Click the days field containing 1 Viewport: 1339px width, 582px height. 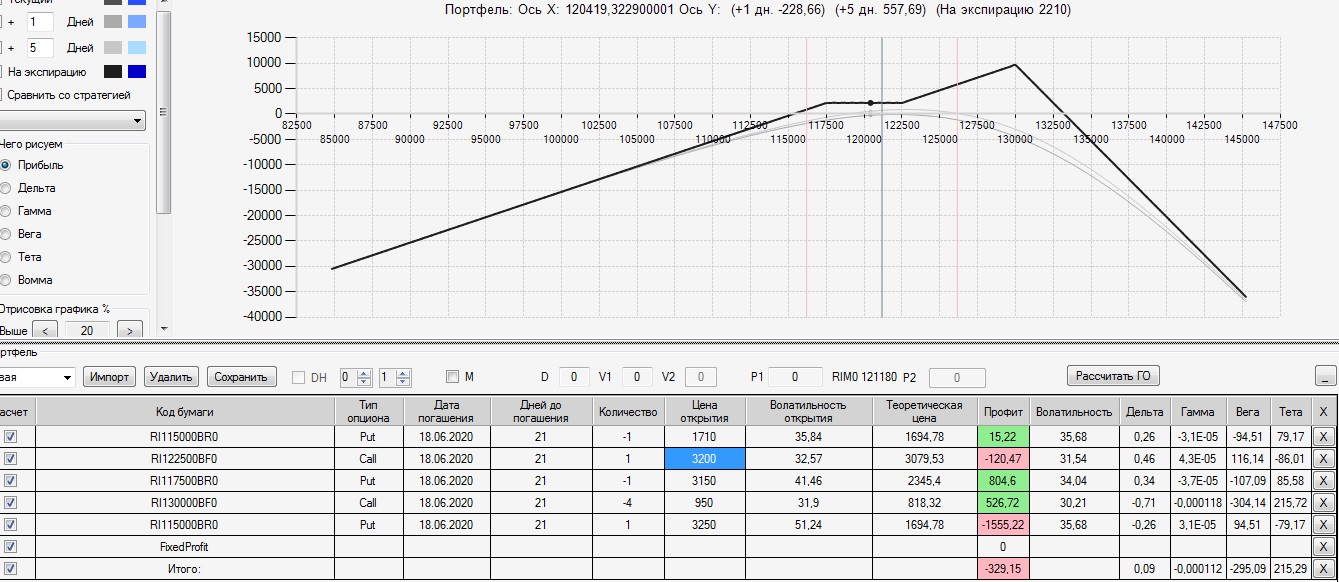point(40,21)
